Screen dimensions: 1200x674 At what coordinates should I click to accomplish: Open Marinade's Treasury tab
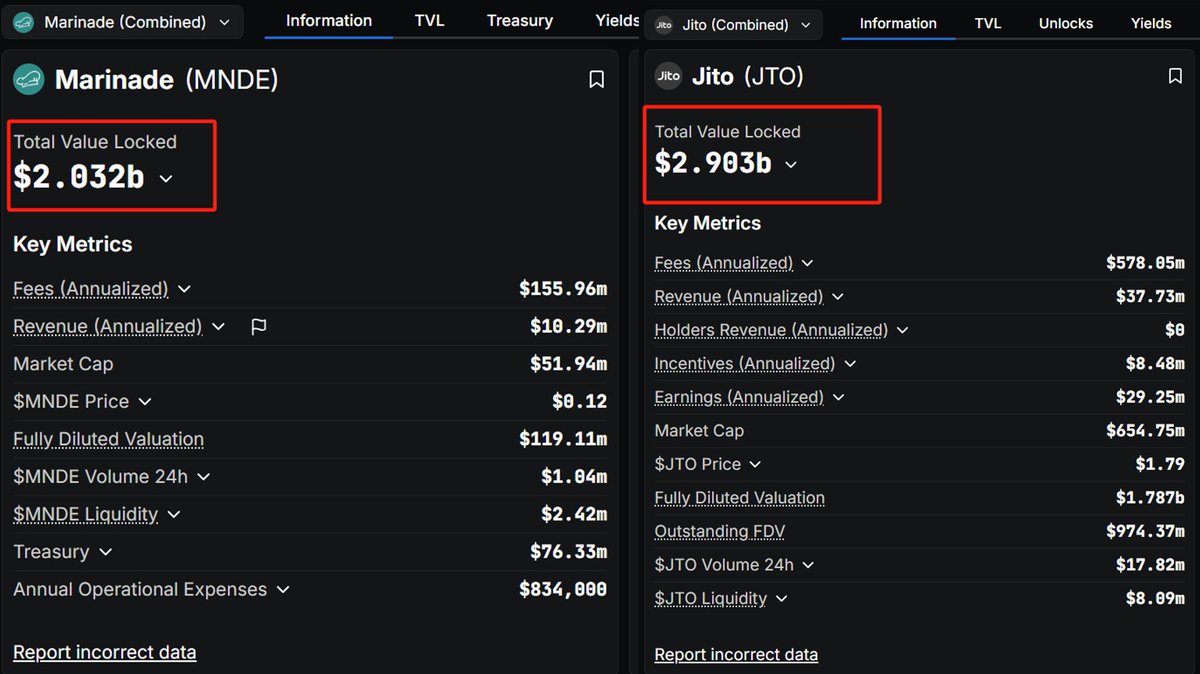(520, 20)
